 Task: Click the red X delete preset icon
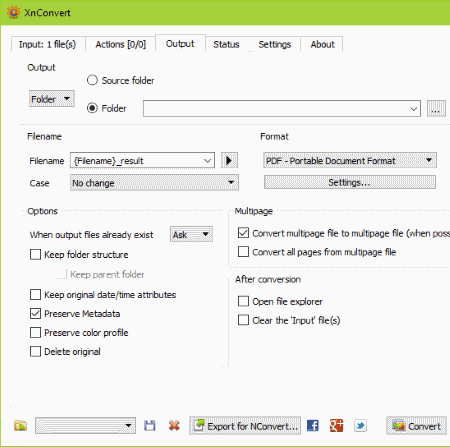[174, 426]
